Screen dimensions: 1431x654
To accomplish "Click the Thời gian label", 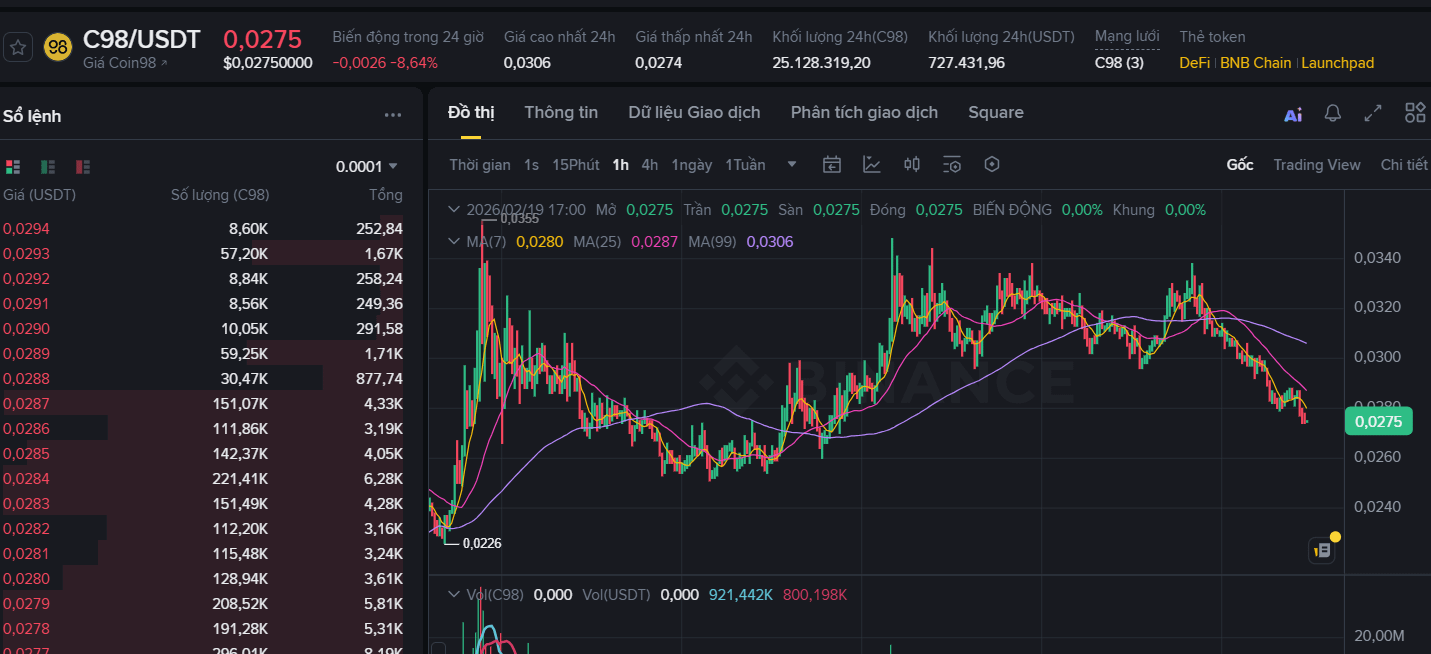I will pyautogui.click(x=480, y=165).
